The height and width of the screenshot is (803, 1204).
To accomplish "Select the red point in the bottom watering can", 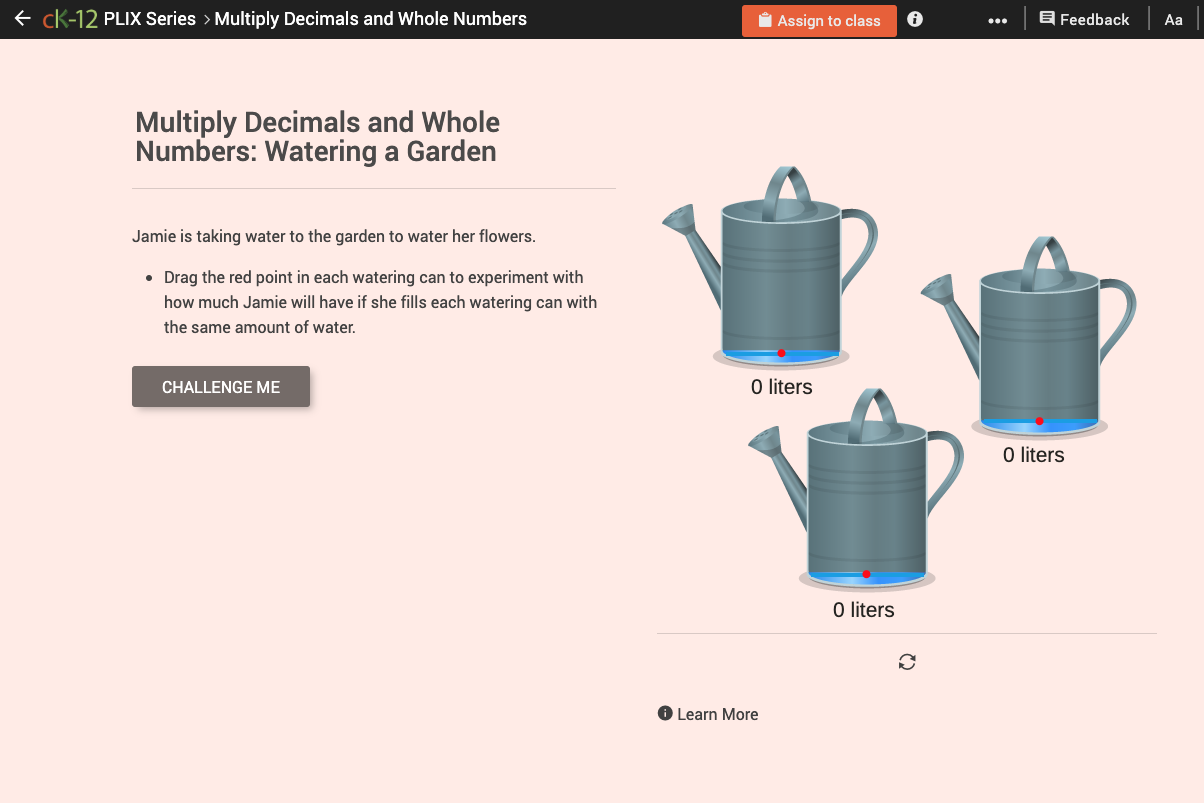I will pos(865,574).
